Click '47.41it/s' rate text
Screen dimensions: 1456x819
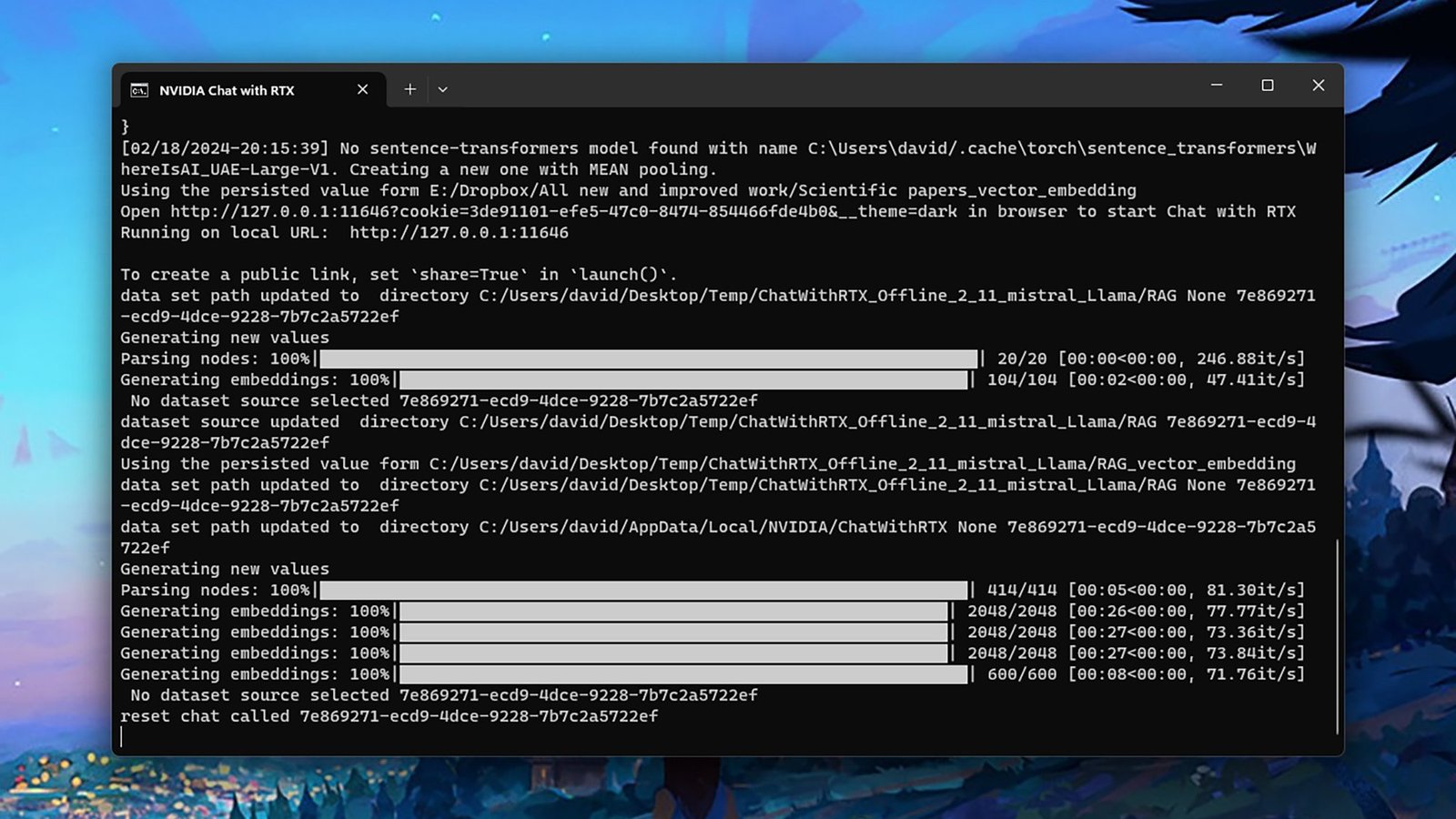click(1251, 379)
